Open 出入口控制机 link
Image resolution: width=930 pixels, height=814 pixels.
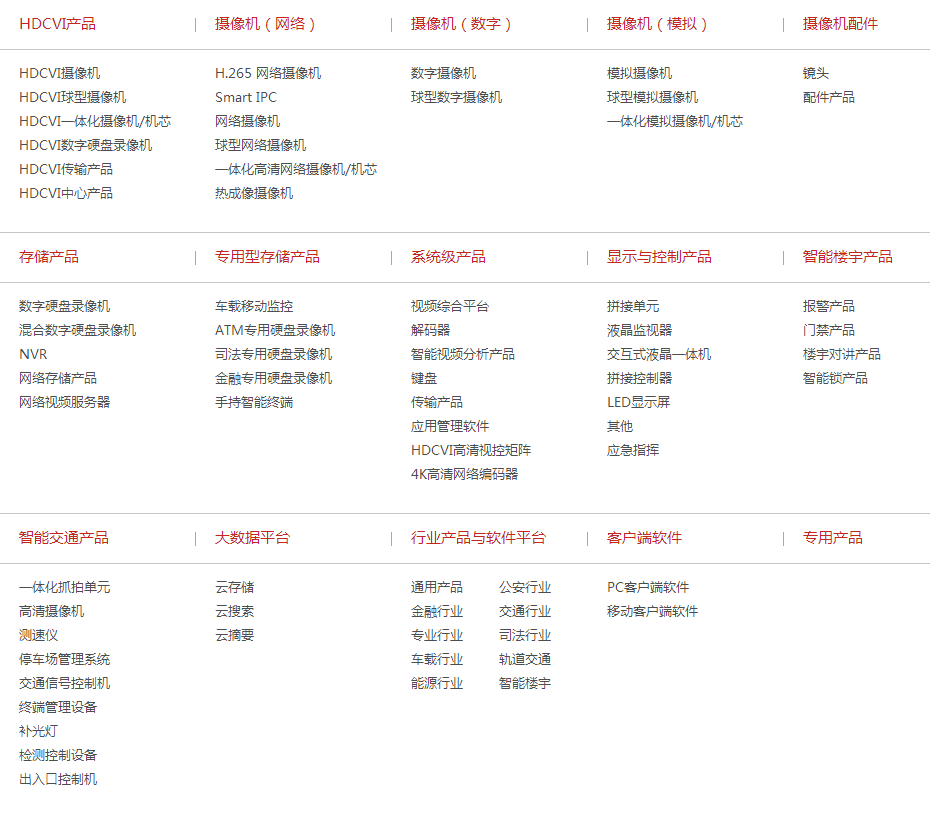[x=58, y=779]
